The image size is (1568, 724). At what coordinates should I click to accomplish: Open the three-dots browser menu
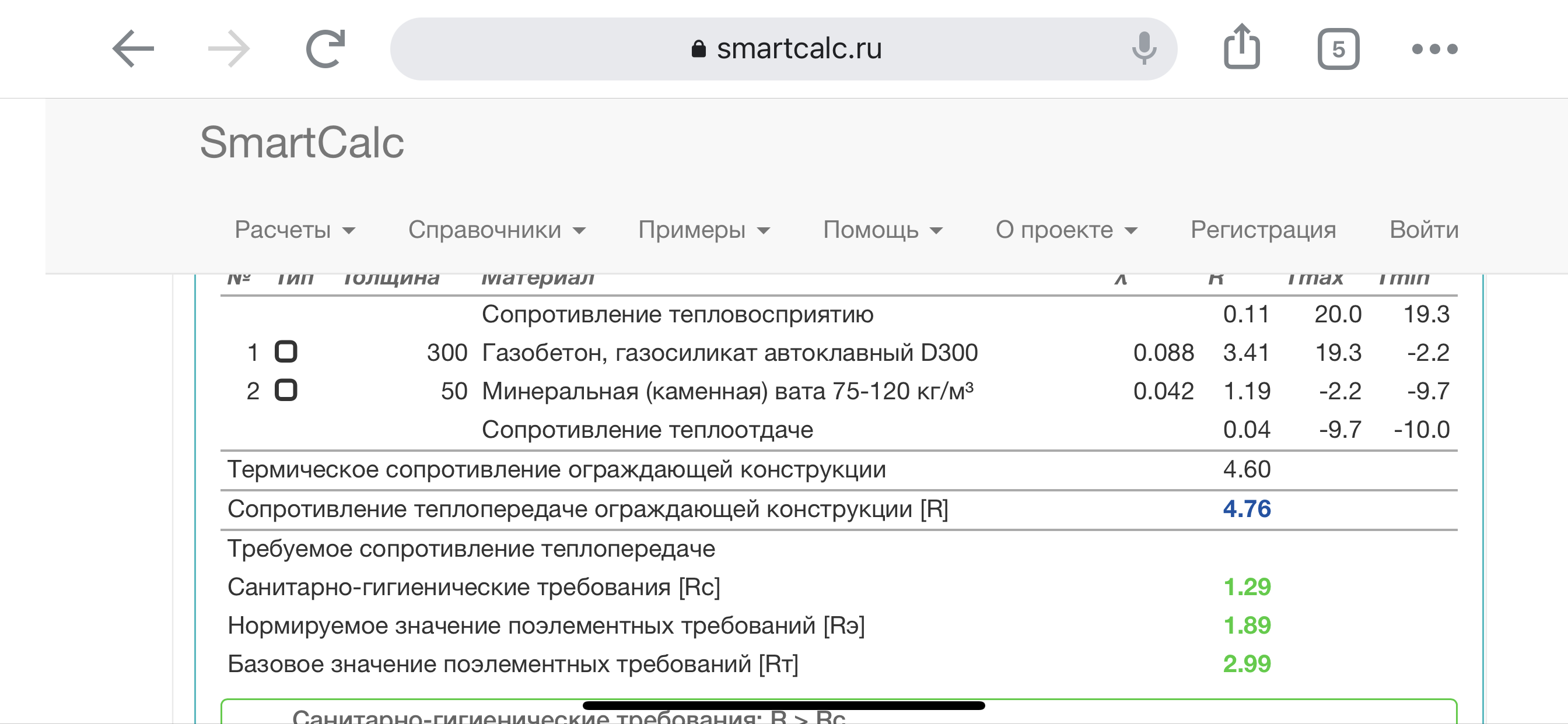1434,50
